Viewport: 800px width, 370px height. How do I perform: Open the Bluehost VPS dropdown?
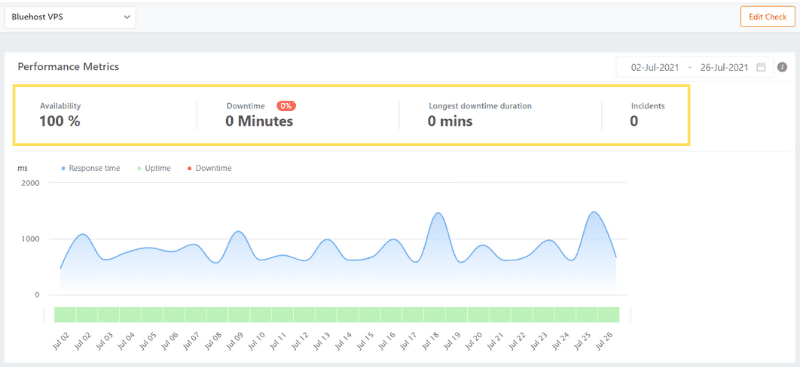click(70, 17)
